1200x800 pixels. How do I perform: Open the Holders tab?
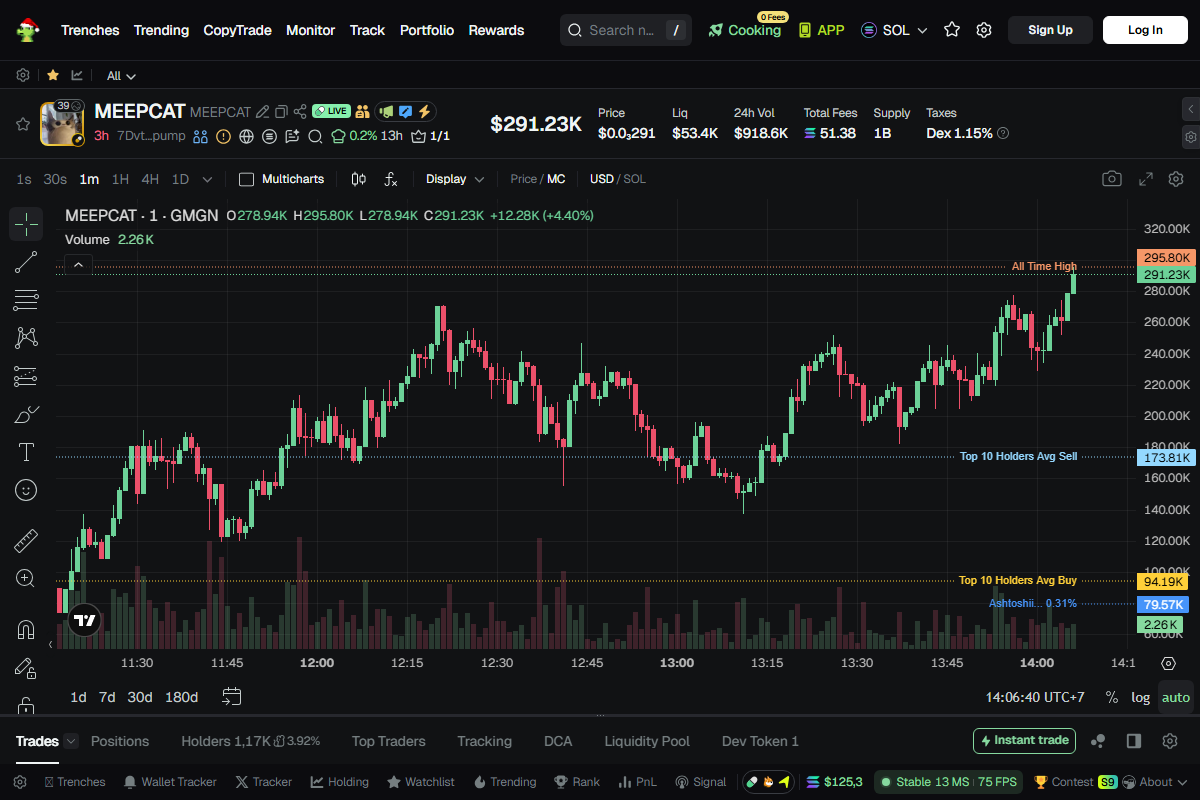225,741
